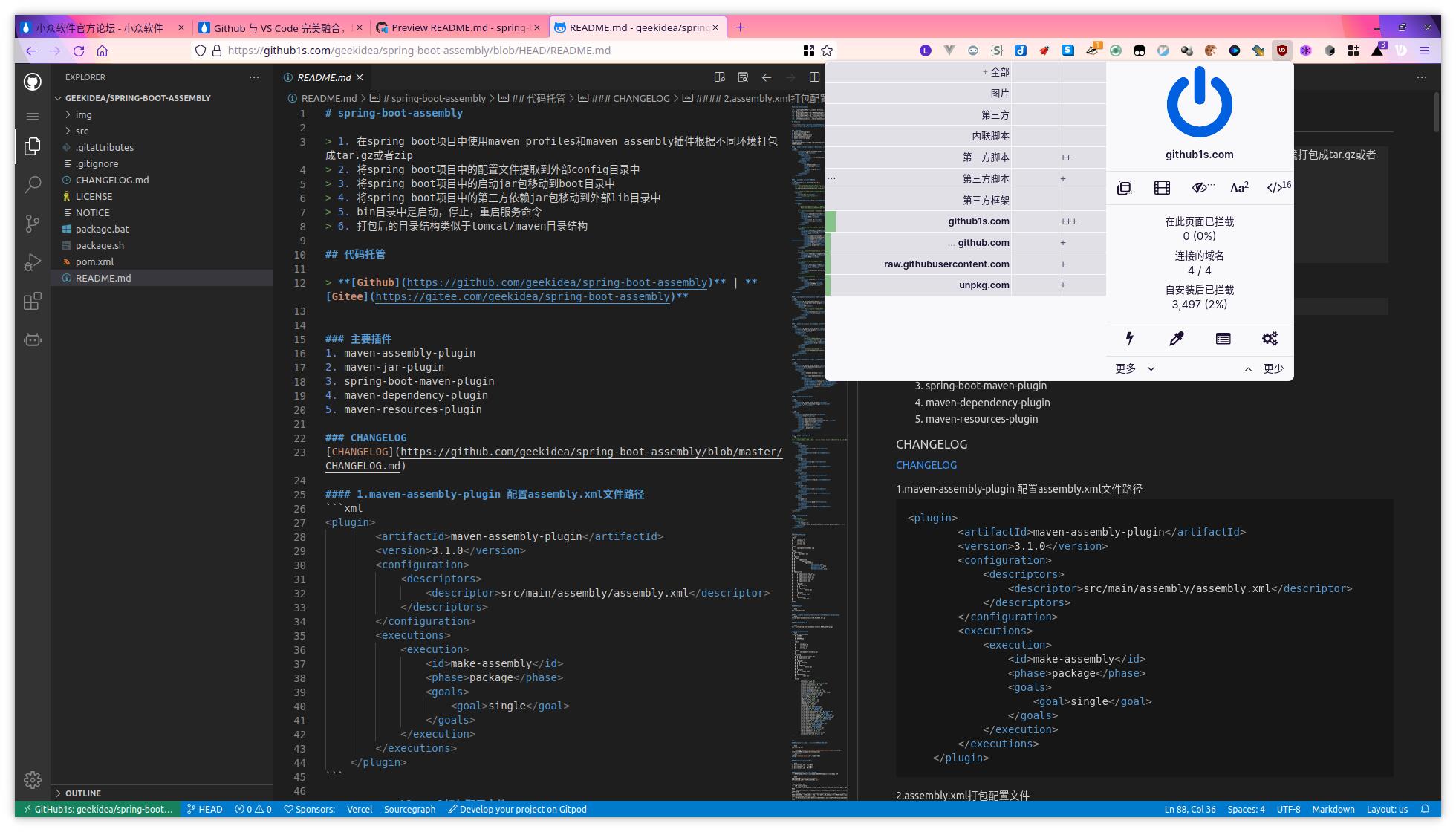Expand uBlock panel with 更多

click(x=1135, y=368)
